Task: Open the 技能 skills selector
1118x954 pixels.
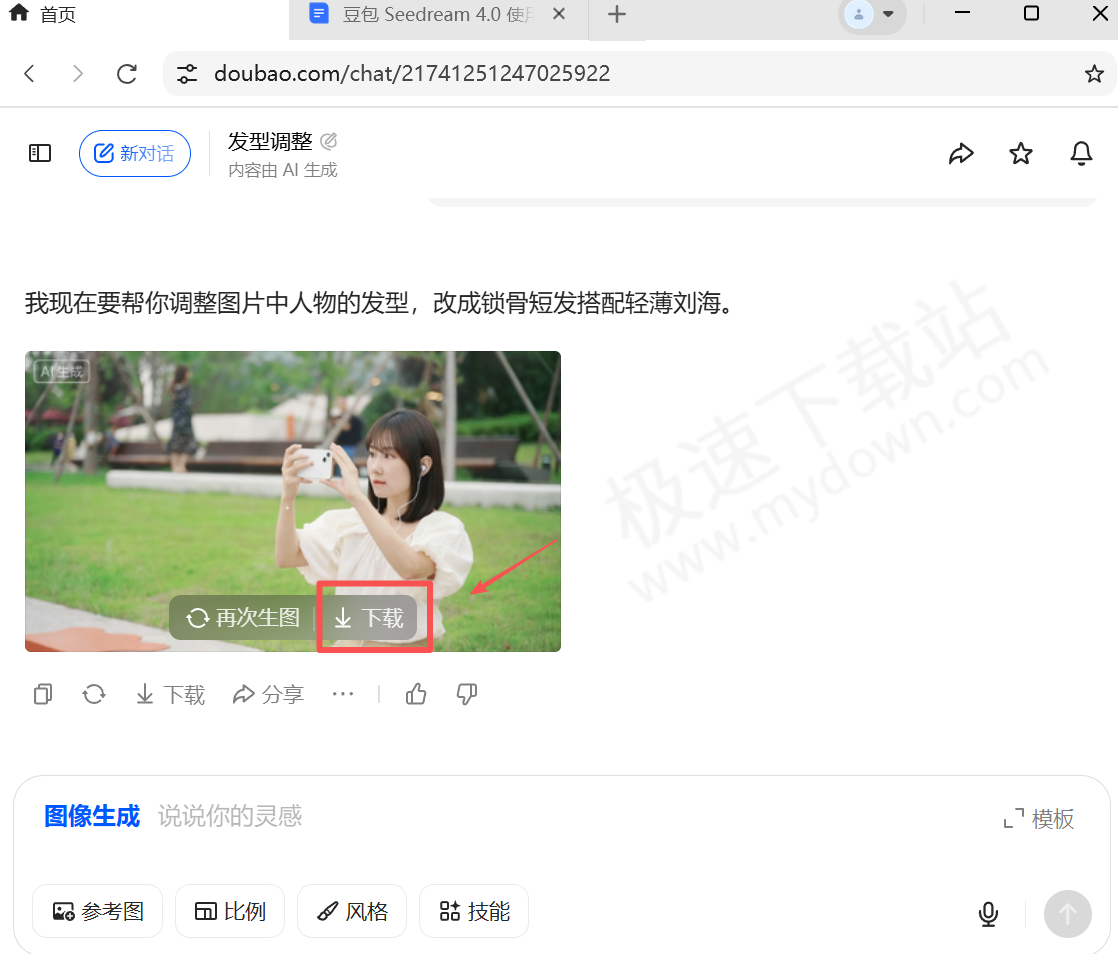Action: pyautogui.click(x=474, y=911)
